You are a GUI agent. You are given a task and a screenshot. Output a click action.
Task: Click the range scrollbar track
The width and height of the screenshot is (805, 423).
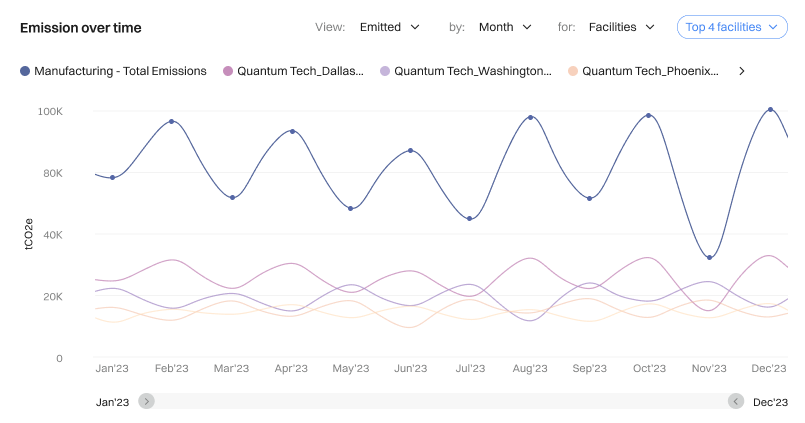pos(440,401)
